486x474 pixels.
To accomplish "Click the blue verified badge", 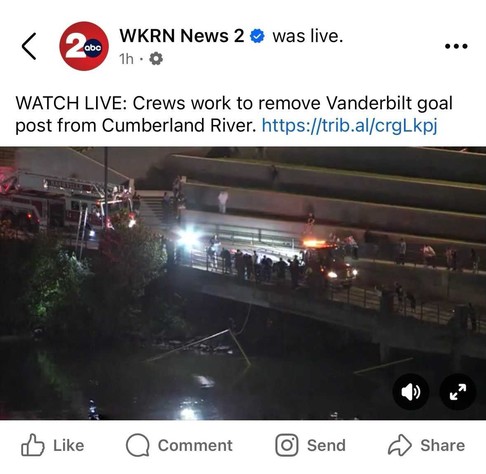I will coord(257,36).
